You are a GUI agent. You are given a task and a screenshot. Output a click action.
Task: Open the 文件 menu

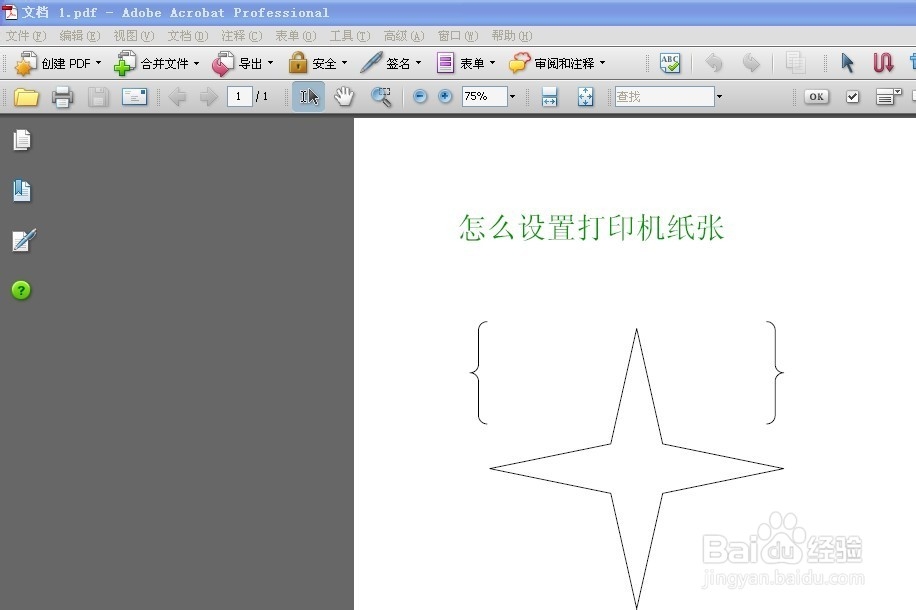(24, 35)
